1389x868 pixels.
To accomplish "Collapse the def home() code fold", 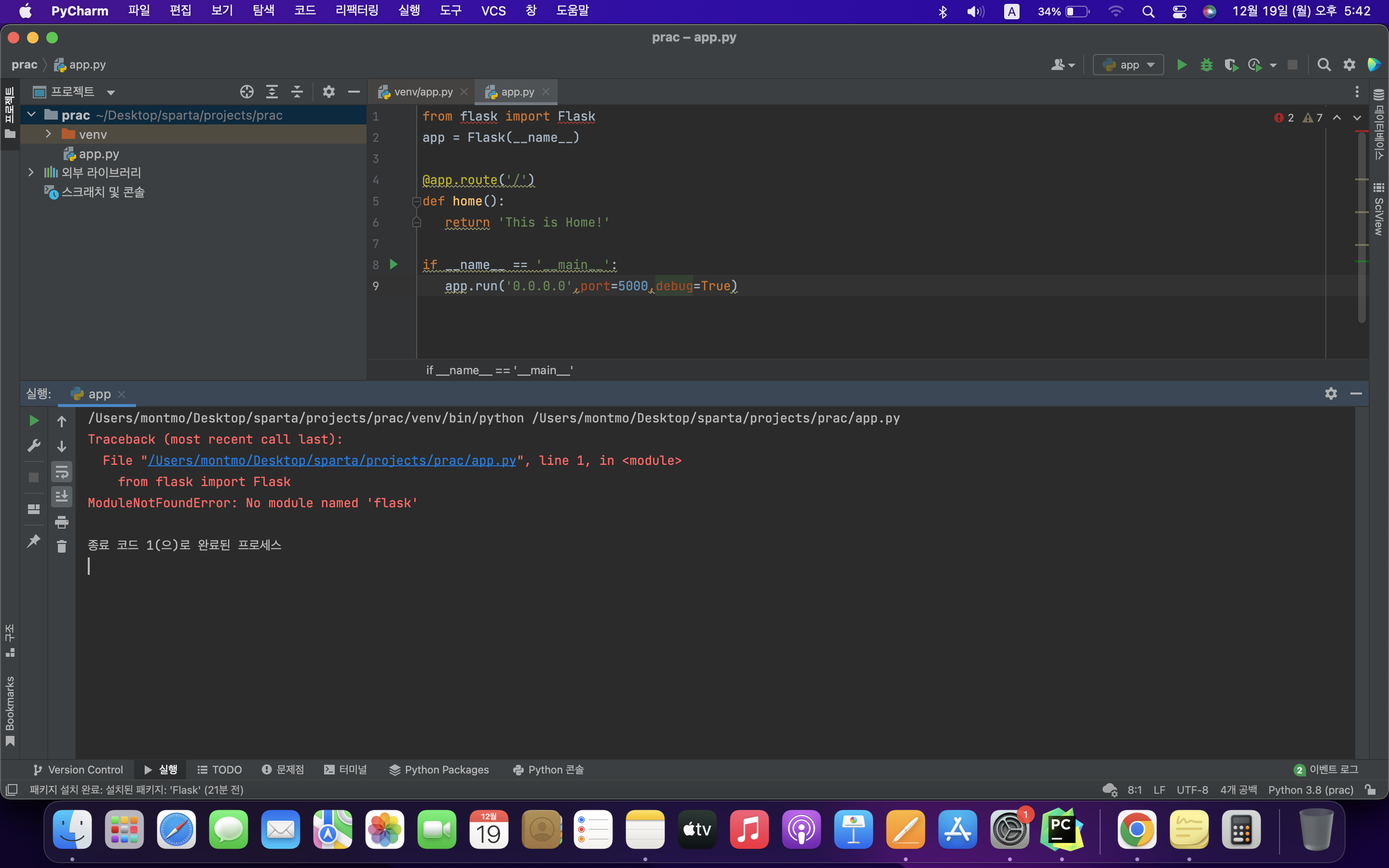I will point(417,202).
